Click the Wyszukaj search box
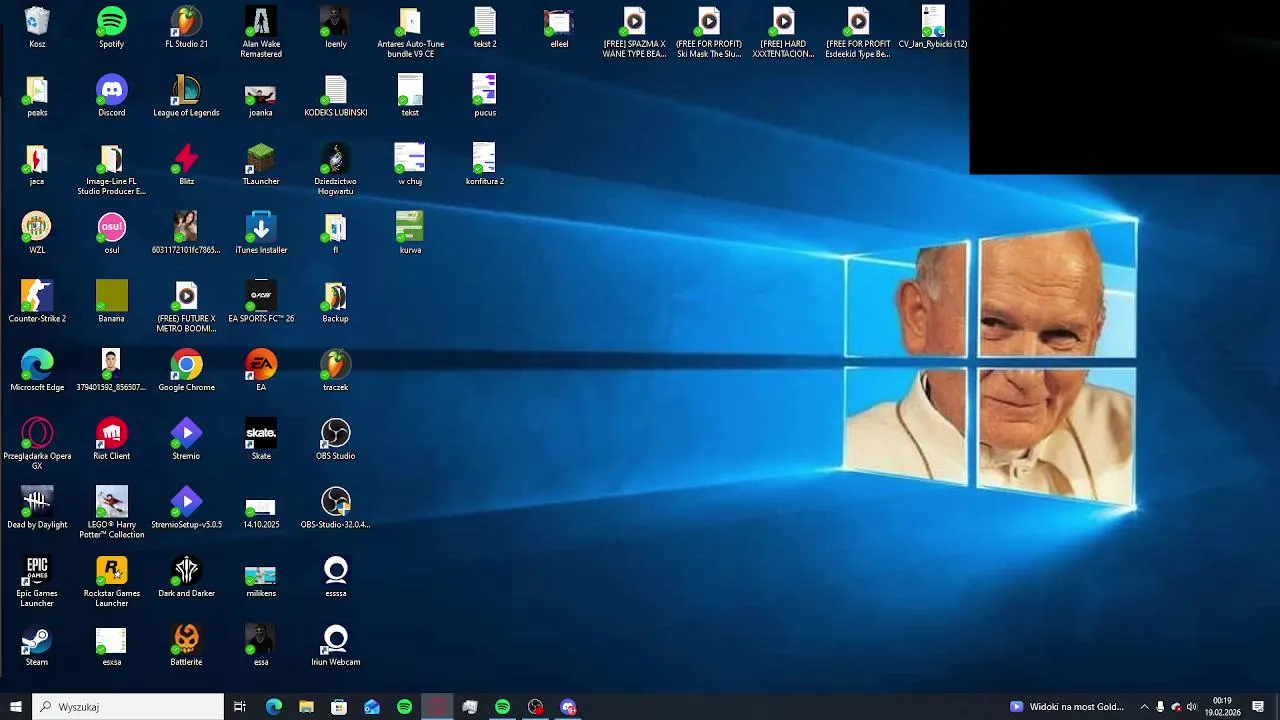Image resolution: width=1280 pixels, height=720 pixels. pyautogui.click(x=128, y=707)
